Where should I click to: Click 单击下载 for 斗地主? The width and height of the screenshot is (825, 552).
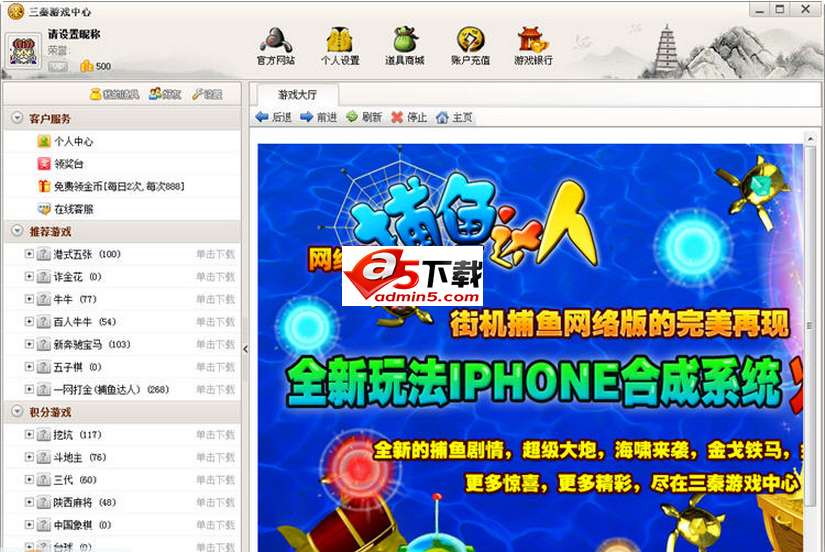(215, 457)
